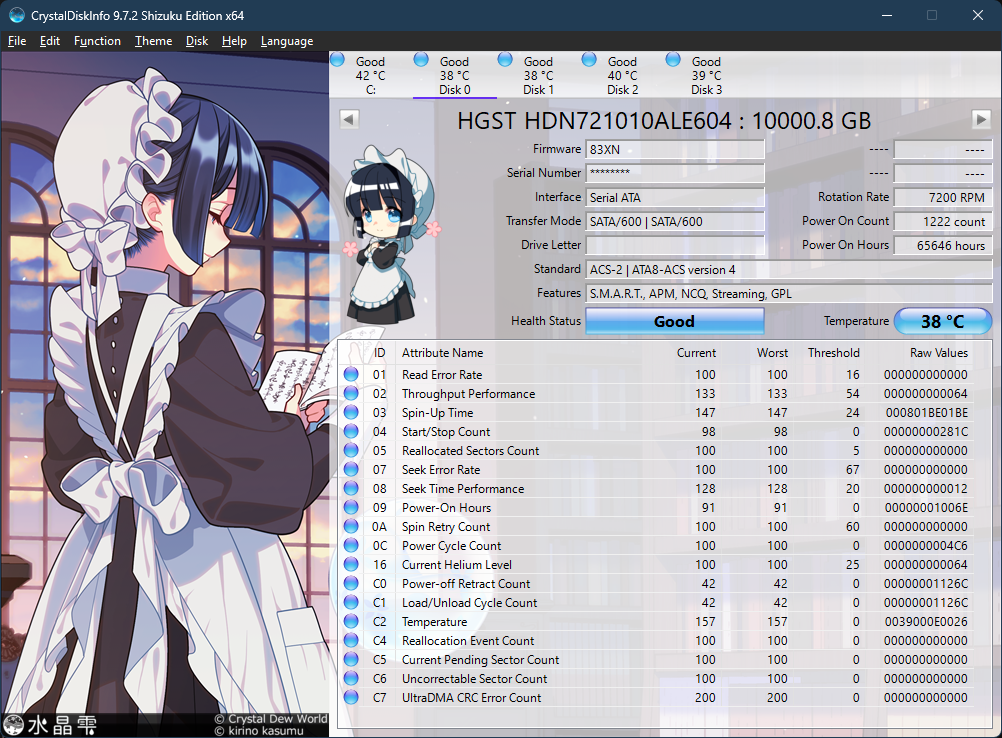Image resolution: width=1002 pixels, height=738 pixels.
Task: Click the Worst column header
Action: pyautogui.click(x=772, y=353)
